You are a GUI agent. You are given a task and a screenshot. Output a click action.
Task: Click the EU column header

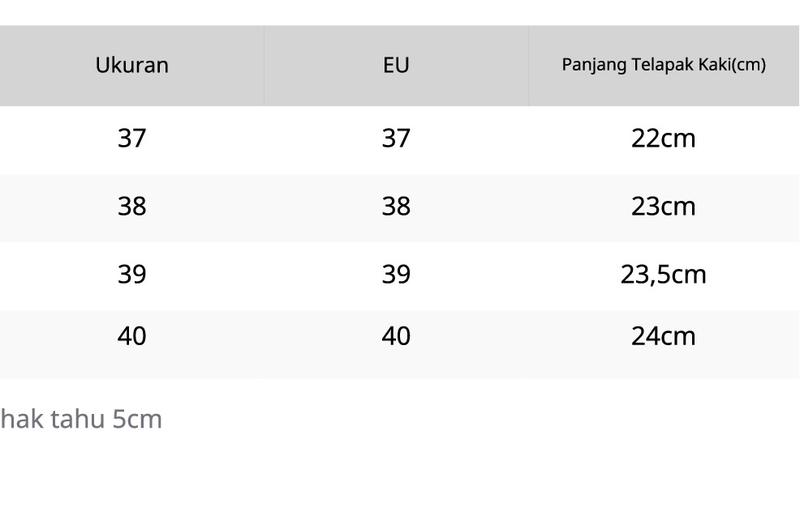[x=396, y=65]
